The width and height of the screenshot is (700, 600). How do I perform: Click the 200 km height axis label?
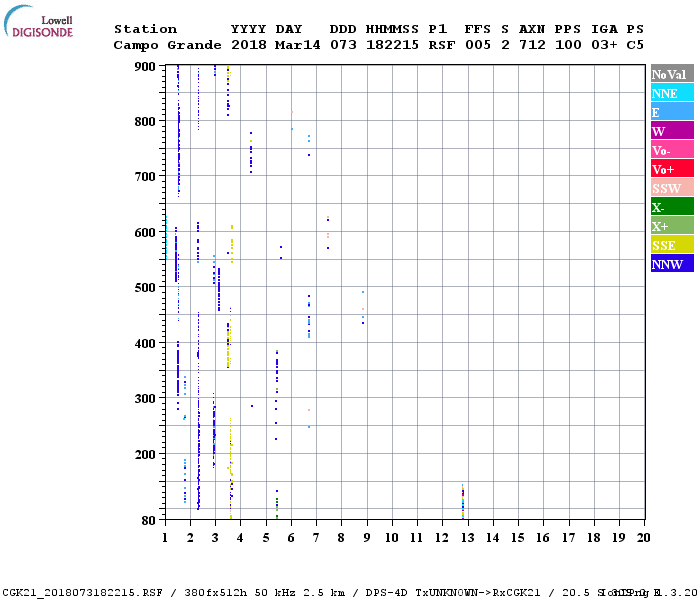(145, 454)
